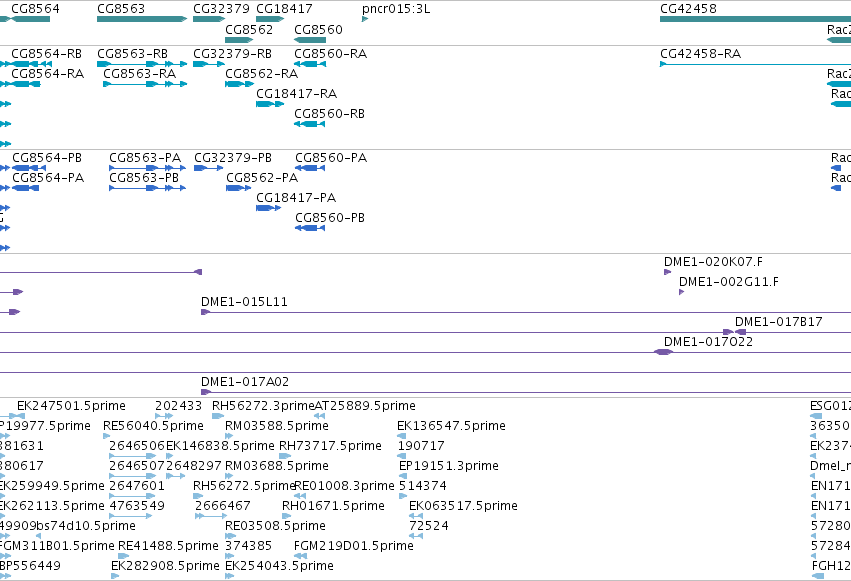Image resolution: width=851 pixels, height=581 pixels.
Task: Select EST RM03588.5prime
Action: point(229,436)
